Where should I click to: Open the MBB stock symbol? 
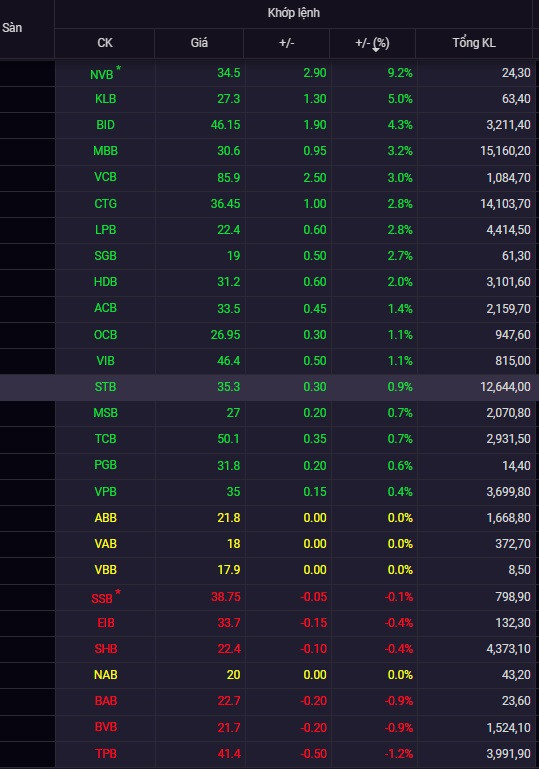coord(105,151)
